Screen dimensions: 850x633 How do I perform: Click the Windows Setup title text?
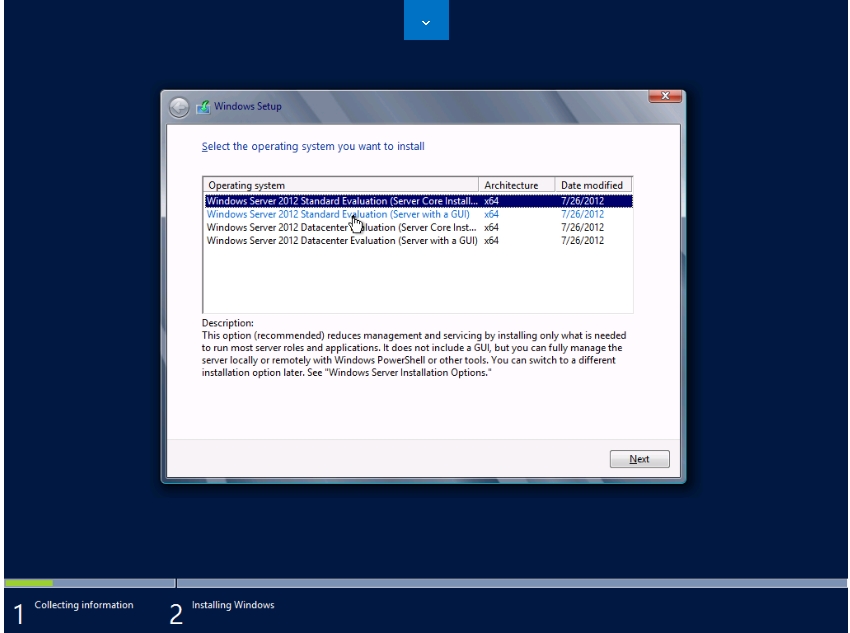coord(246,107)
